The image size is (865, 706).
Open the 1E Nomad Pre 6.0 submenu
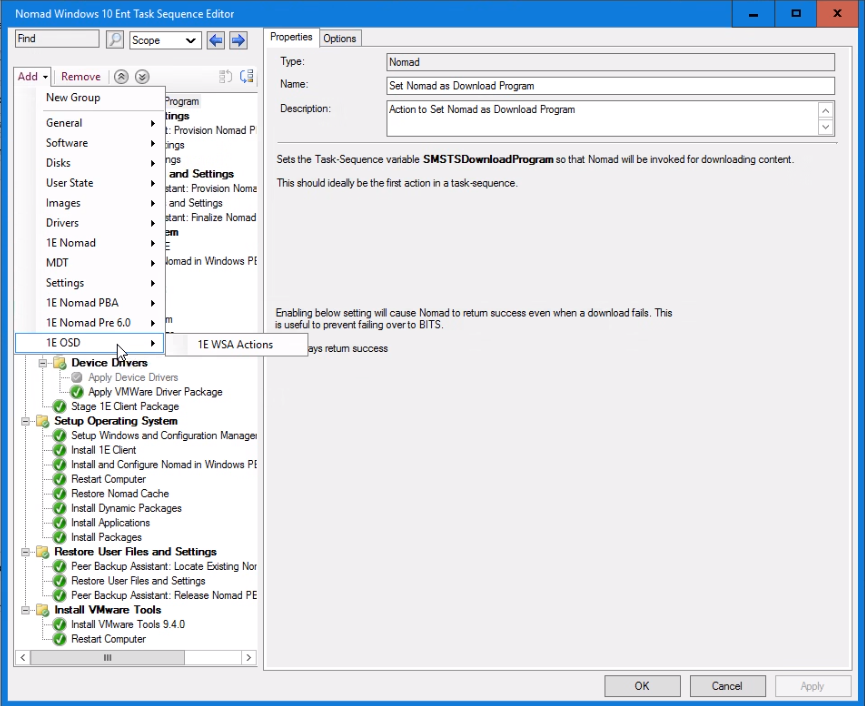pos(89,323)
